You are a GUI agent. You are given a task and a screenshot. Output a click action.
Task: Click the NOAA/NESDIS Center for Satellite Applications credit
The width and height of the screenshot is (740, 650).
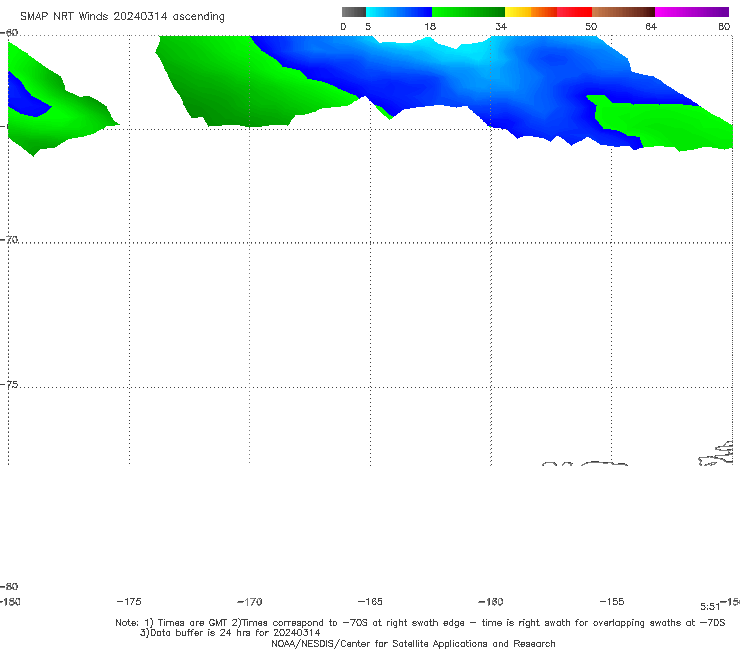click(x=413, y=643)
